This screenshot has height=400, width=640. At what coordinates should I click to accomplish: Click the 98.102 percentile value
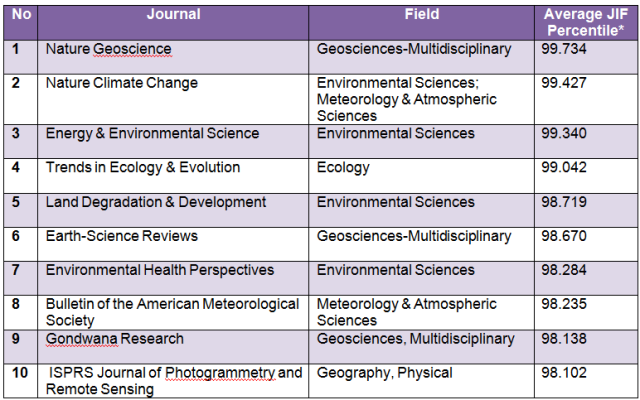pyautogui.click(x=564, y=373)
